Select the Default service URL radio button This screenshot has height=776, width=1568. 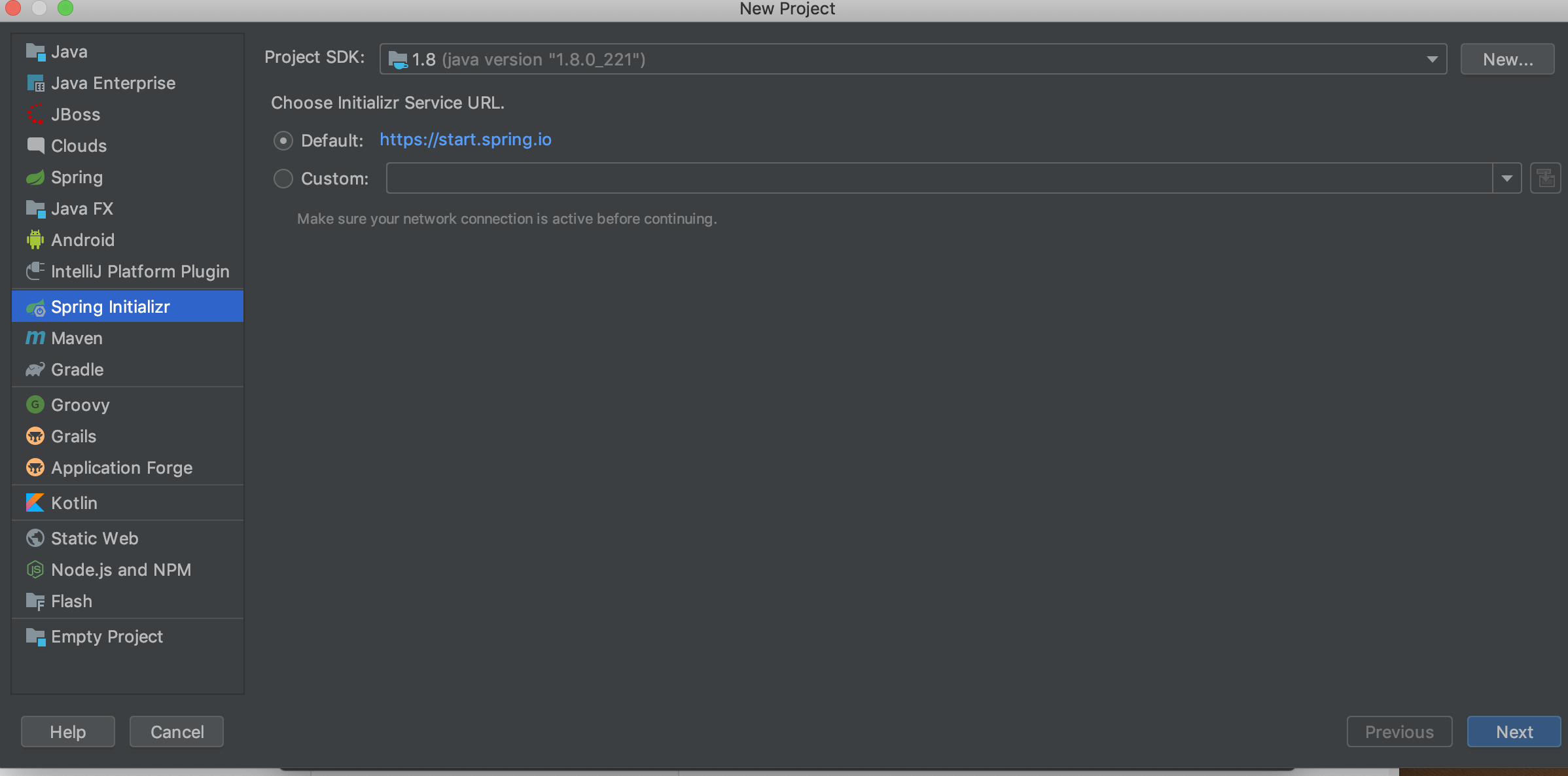pyautogui.click(x=283, y=141)
